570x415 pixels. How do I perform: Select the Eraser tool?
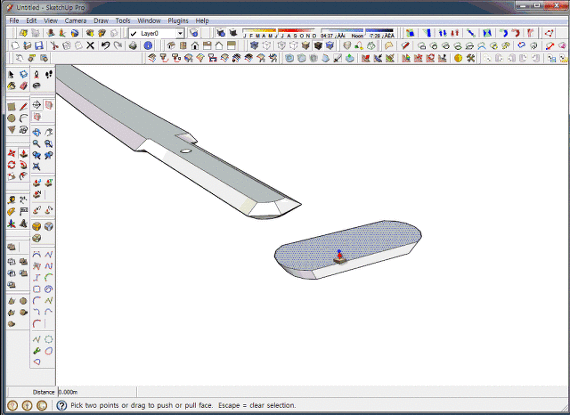coord(24,86)
